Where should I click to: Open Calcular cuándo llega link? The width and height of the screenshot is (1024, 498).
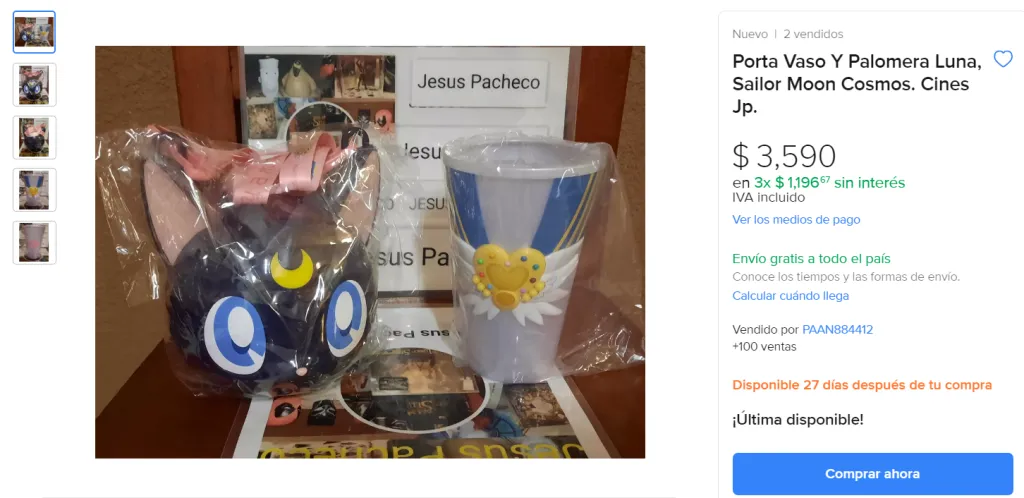790,296
